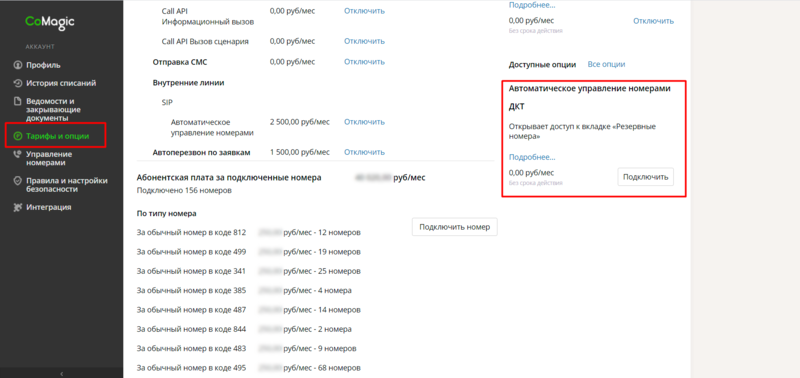Click the История списаний clock icon
This screenshot has height=378, width=800.
click(x=17, y=83)
